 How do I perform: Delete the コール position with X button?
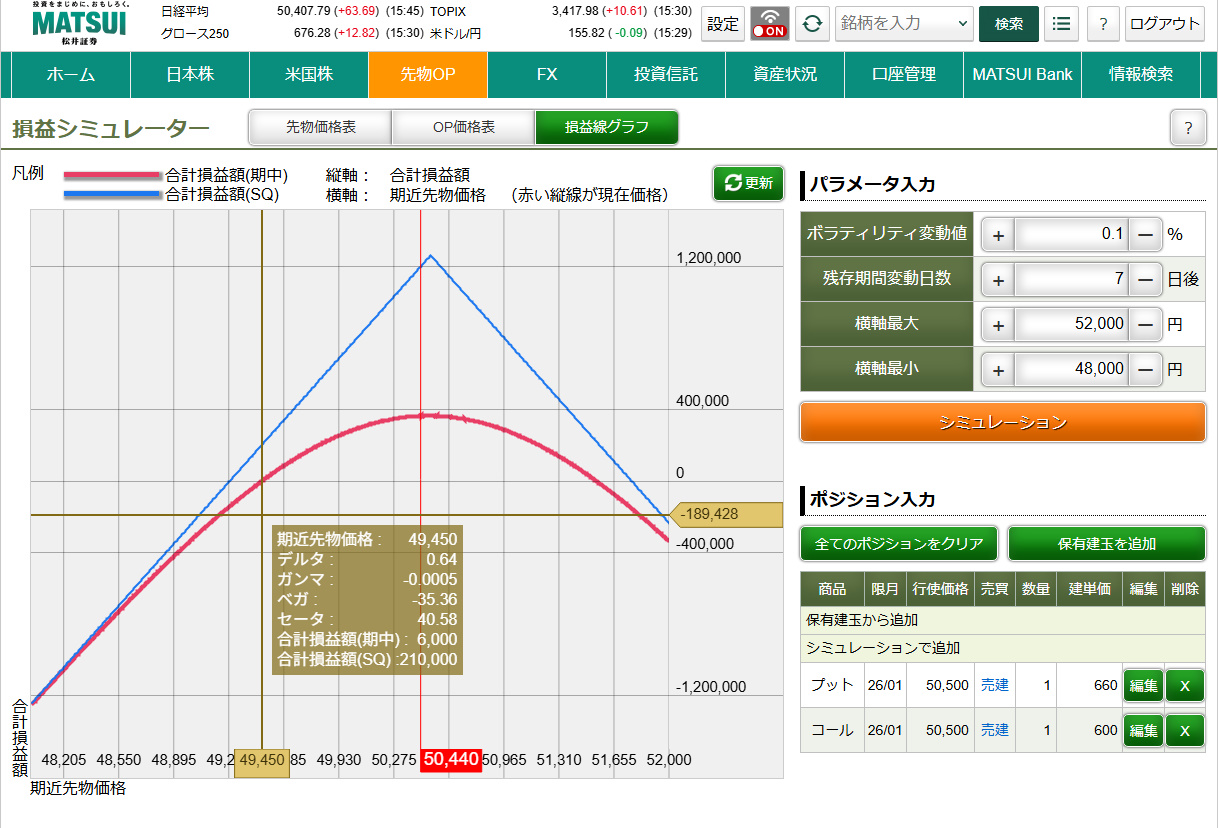pyautogui.click(x=1185, y=731)
